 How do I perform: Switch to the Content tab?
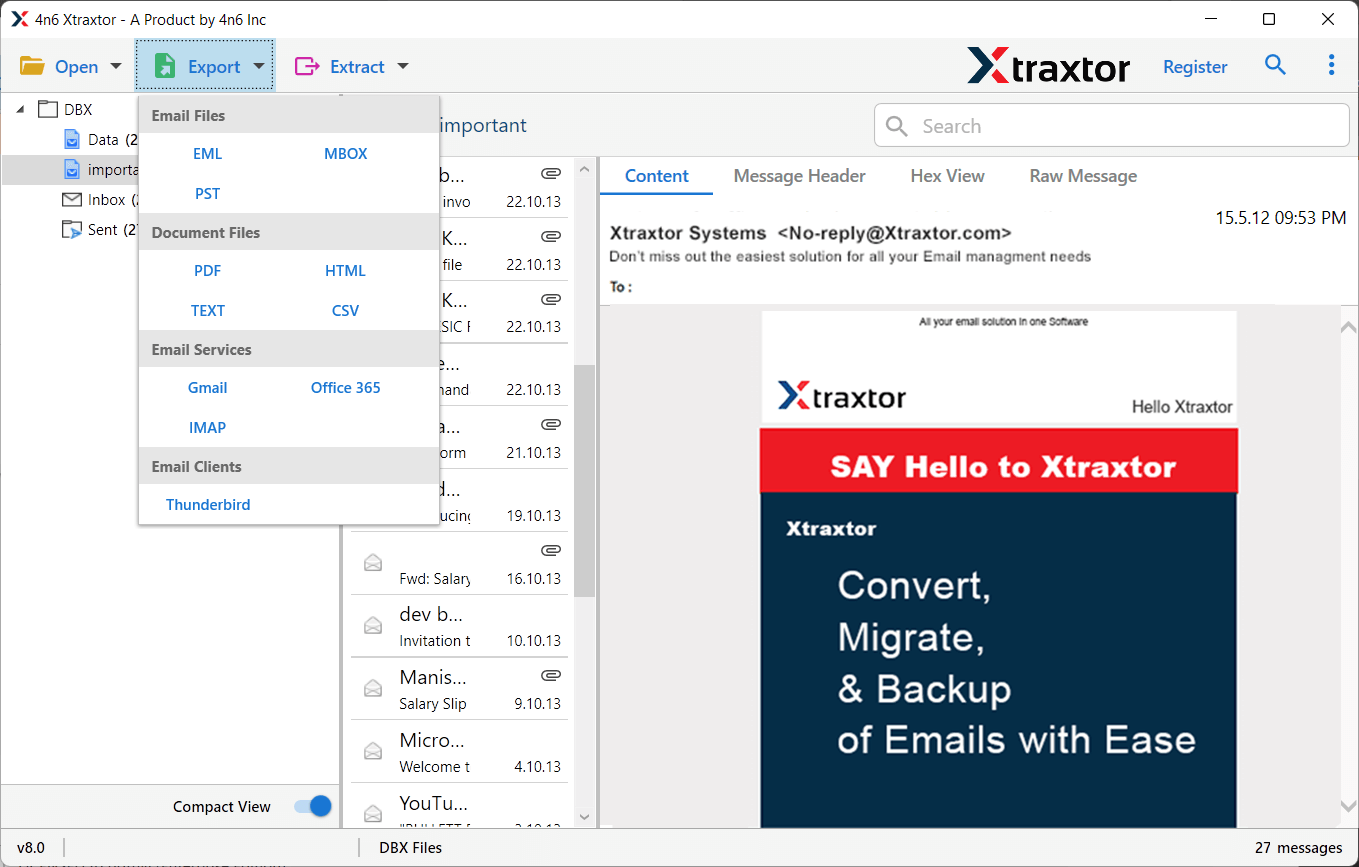click(x=657, y=176)
